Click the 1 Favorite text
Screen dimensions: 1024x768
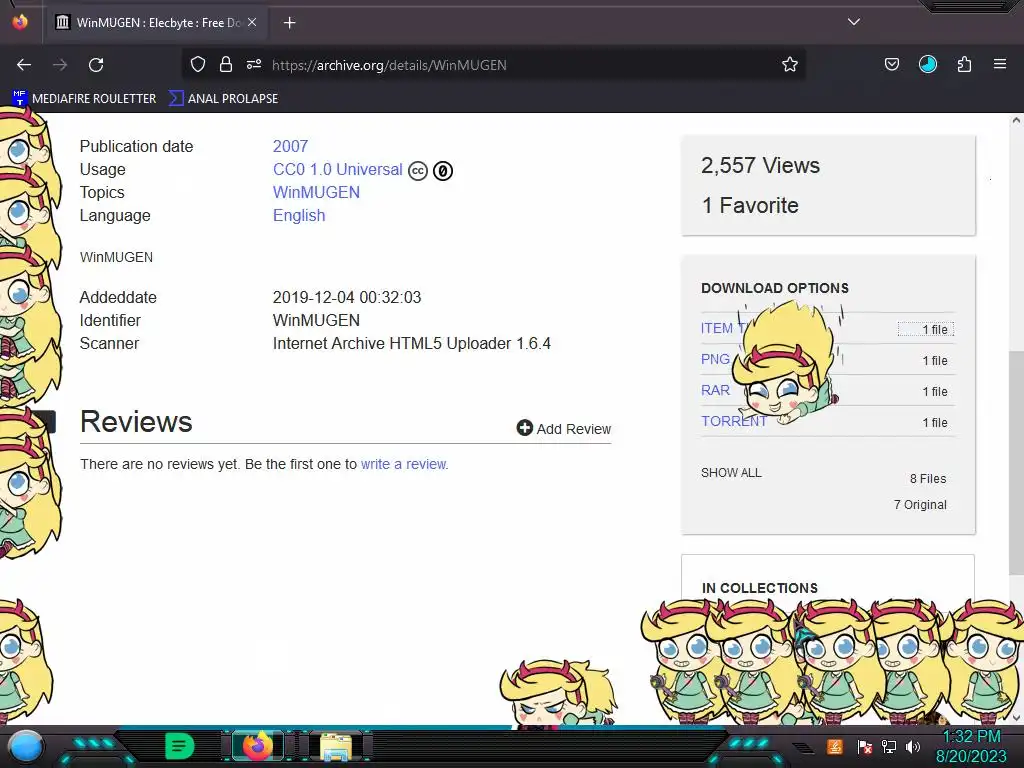tap(750, 206)
